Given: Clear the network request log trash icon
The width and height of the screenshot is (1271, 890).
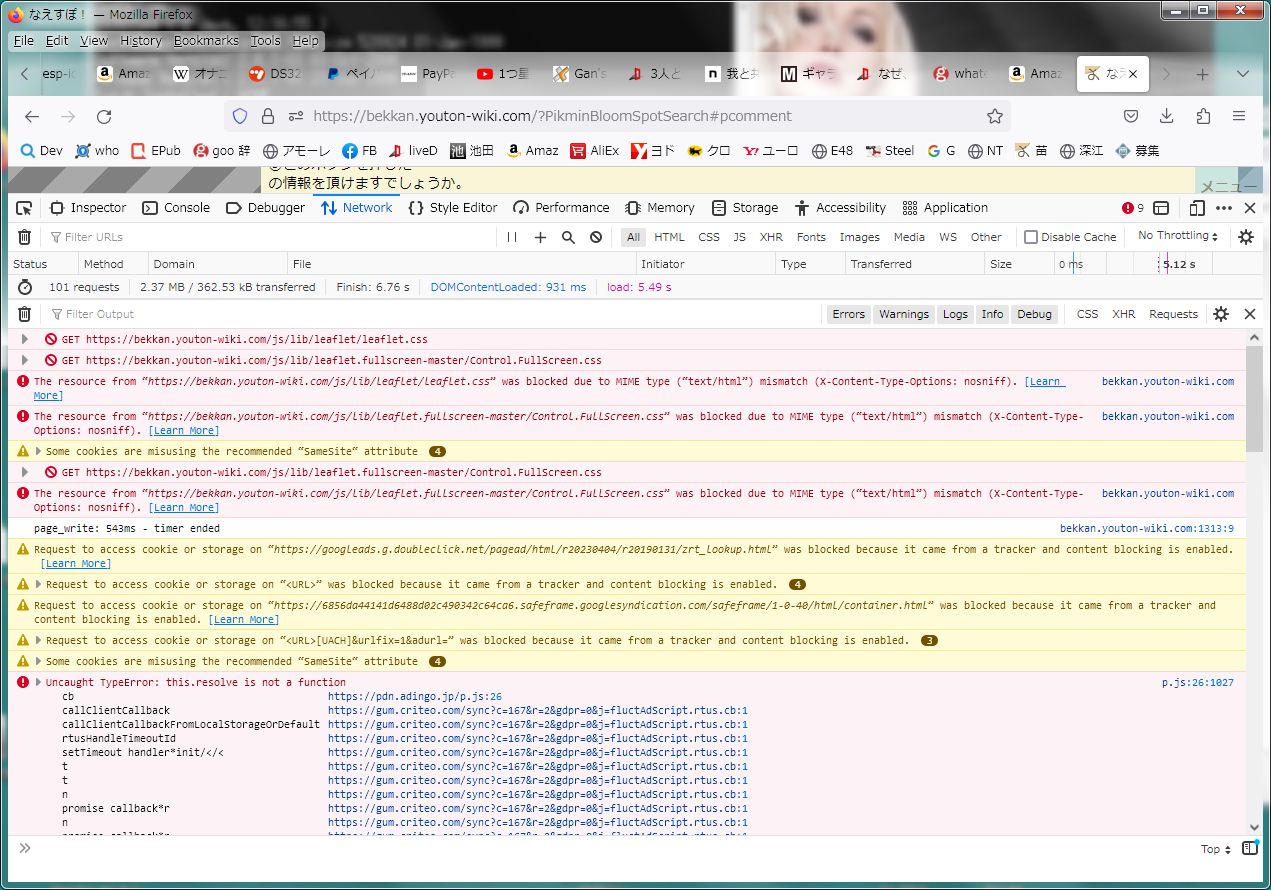Looking at the screenshot, I should point(24,237).
